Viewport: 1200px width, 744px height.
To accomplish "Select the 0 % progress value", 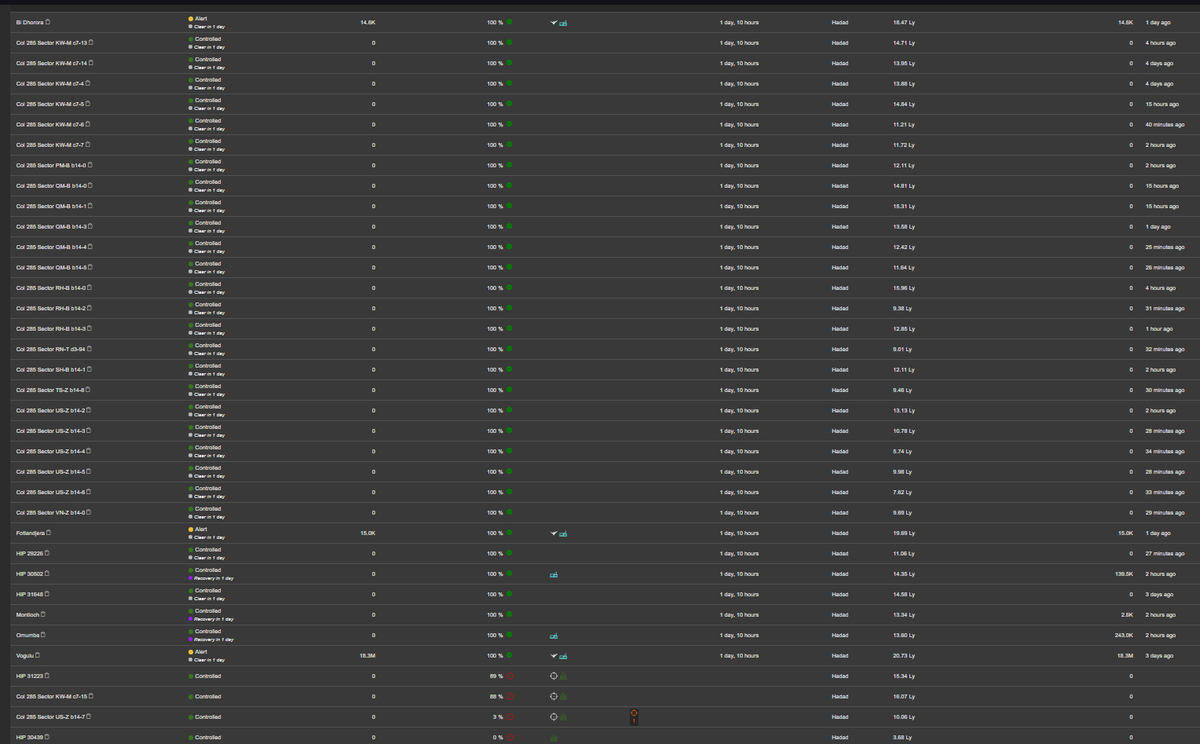I will tap(497, 737).
